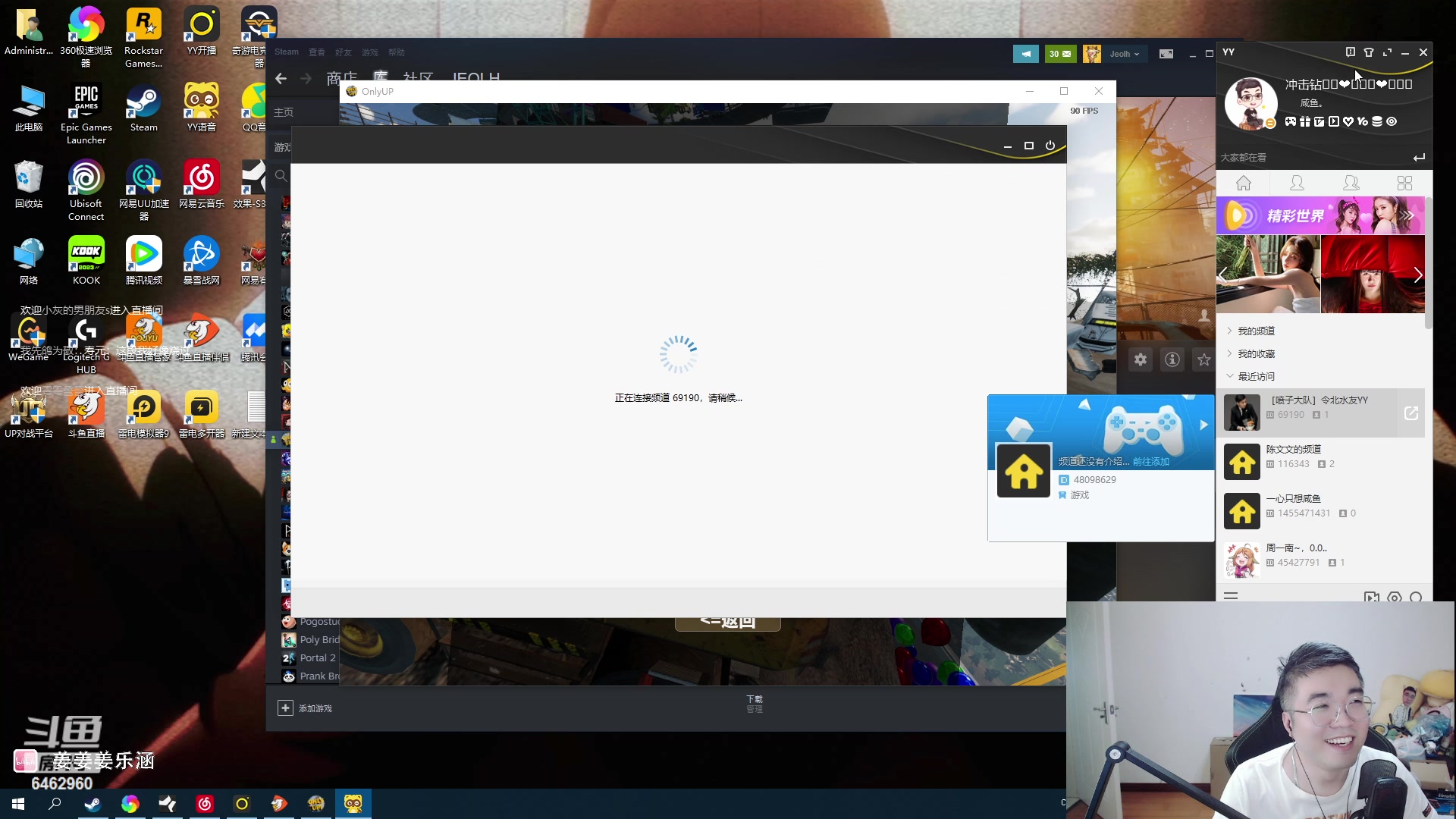Open Epic Games Launcher desktop icon
The image size is (1456, 819).
pos(86,114)
